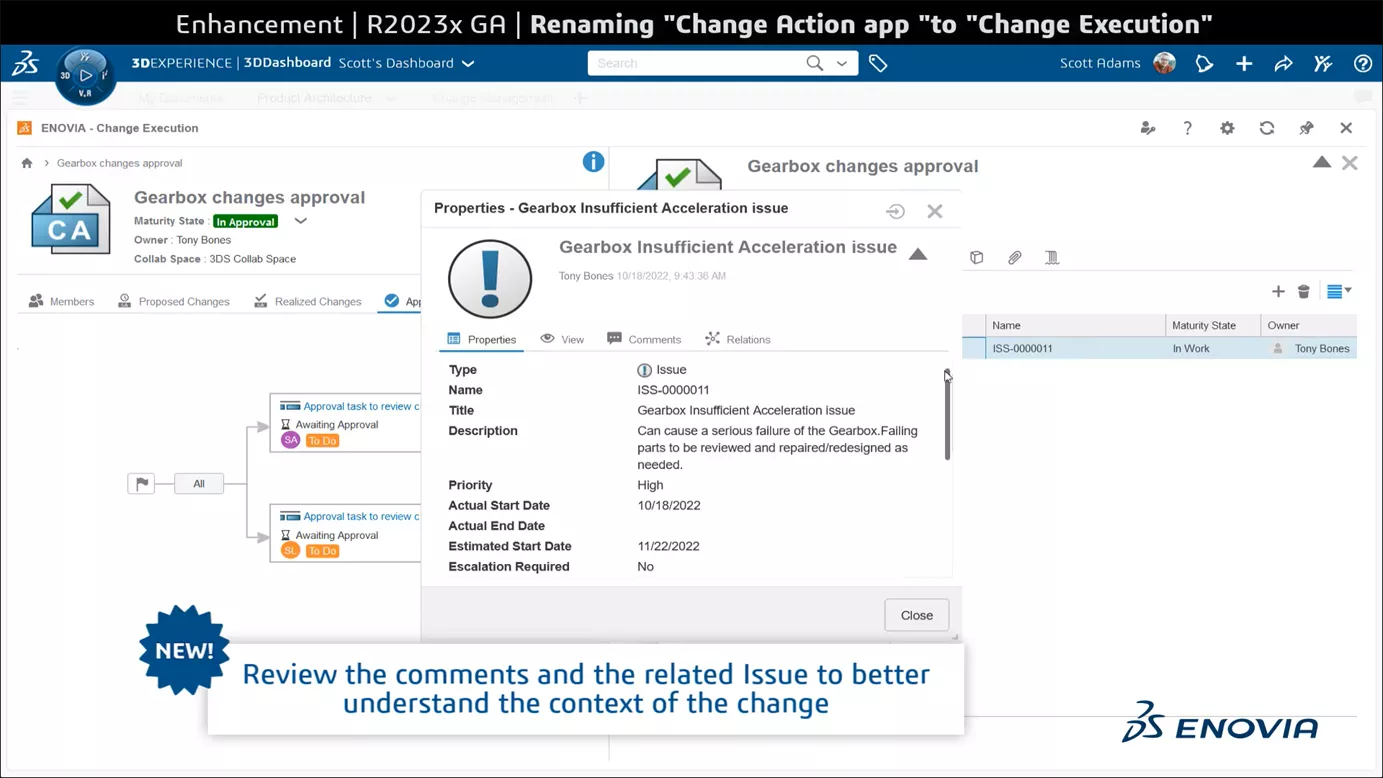Click the ISS-0000011 name value
The height and width of the screenshot is (778, 1383).
(673, 390)
